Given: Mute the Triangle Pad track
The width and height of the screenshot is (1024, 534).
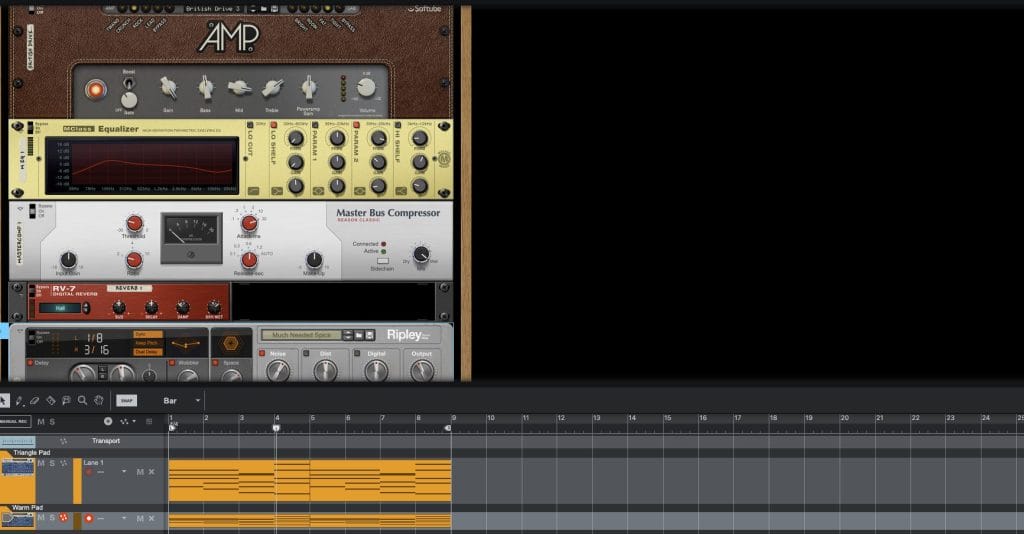Looking at the screenshot, I should tap(41, 463).
